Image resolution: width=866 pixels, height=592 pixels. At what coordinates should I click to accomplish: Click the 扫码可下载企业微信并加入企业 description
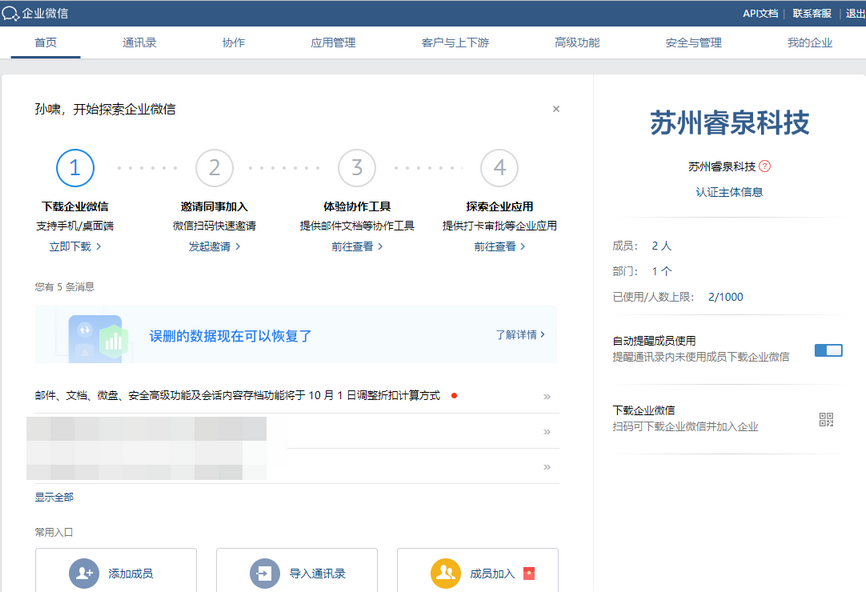pyautogui.click(x=685, y=426)
